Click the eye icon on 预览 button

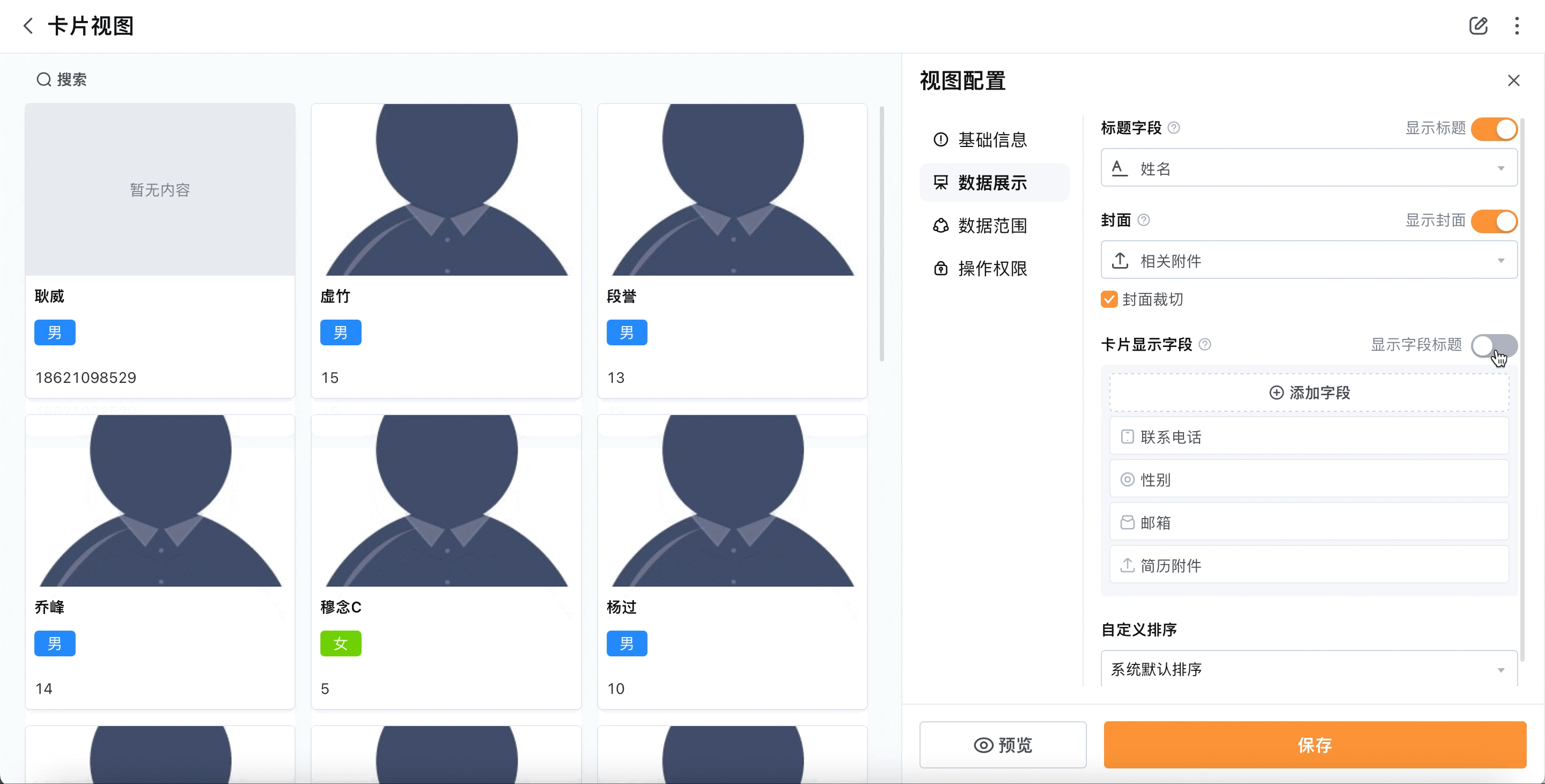click(x=983, y=745)
